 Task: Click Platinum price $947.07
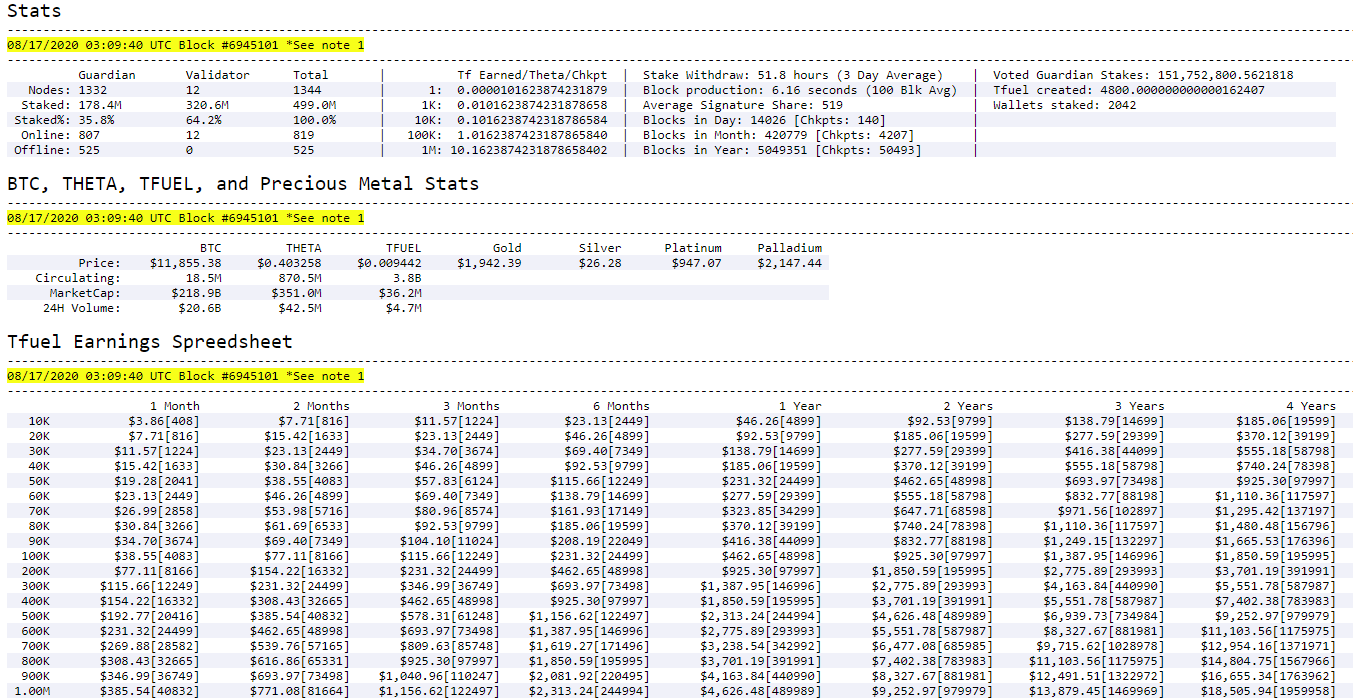tap(697, 263)
